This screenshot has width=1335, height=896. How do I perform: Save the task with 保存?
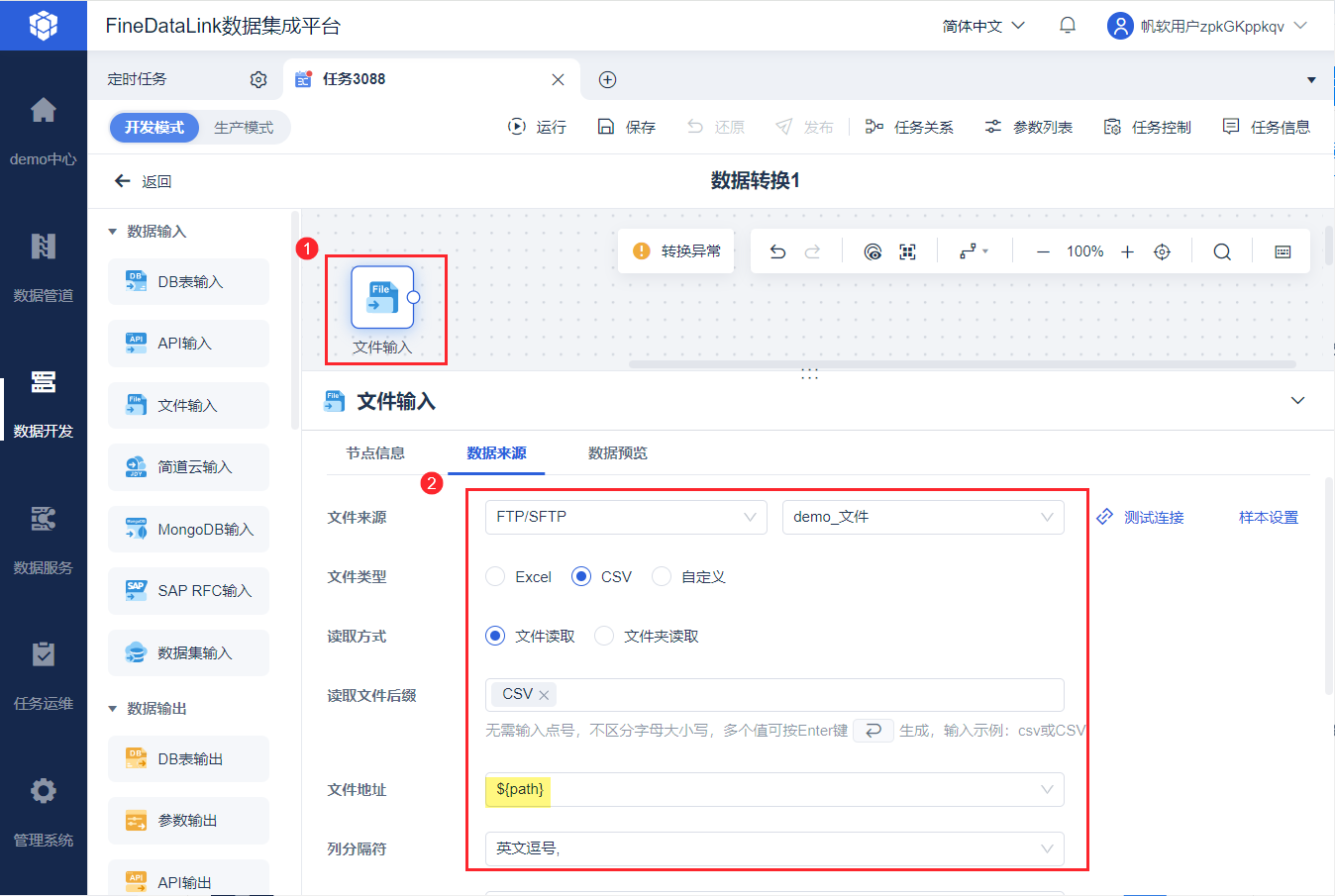627,127
